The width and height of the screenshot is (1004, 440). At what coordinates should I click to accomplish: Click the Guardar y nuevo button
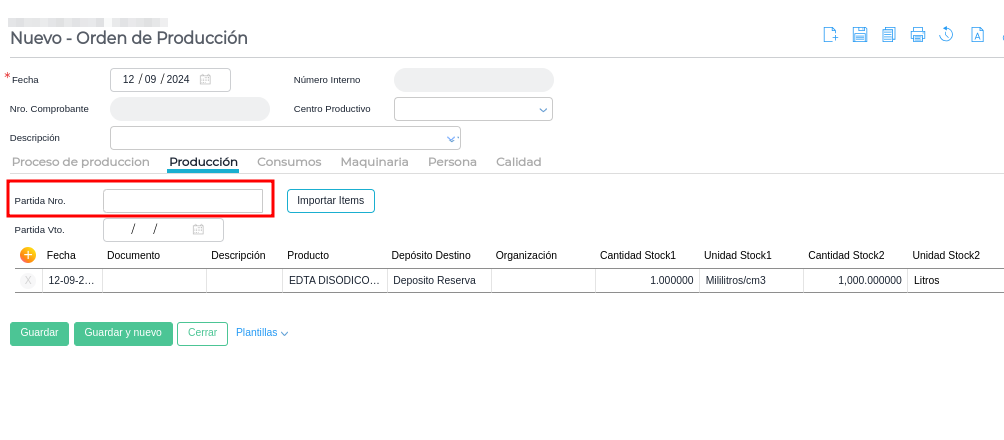pyautogui.click(x=123, y=333)
